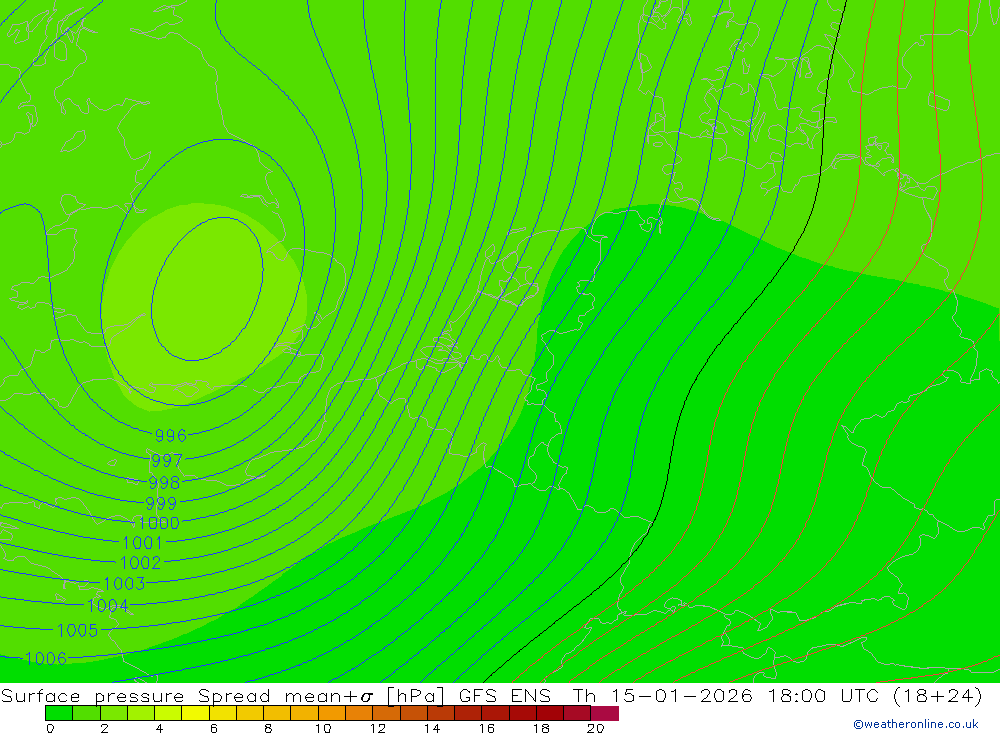Select the 15–16 hPa dark red legend swatch

click(x=468, y=713)
